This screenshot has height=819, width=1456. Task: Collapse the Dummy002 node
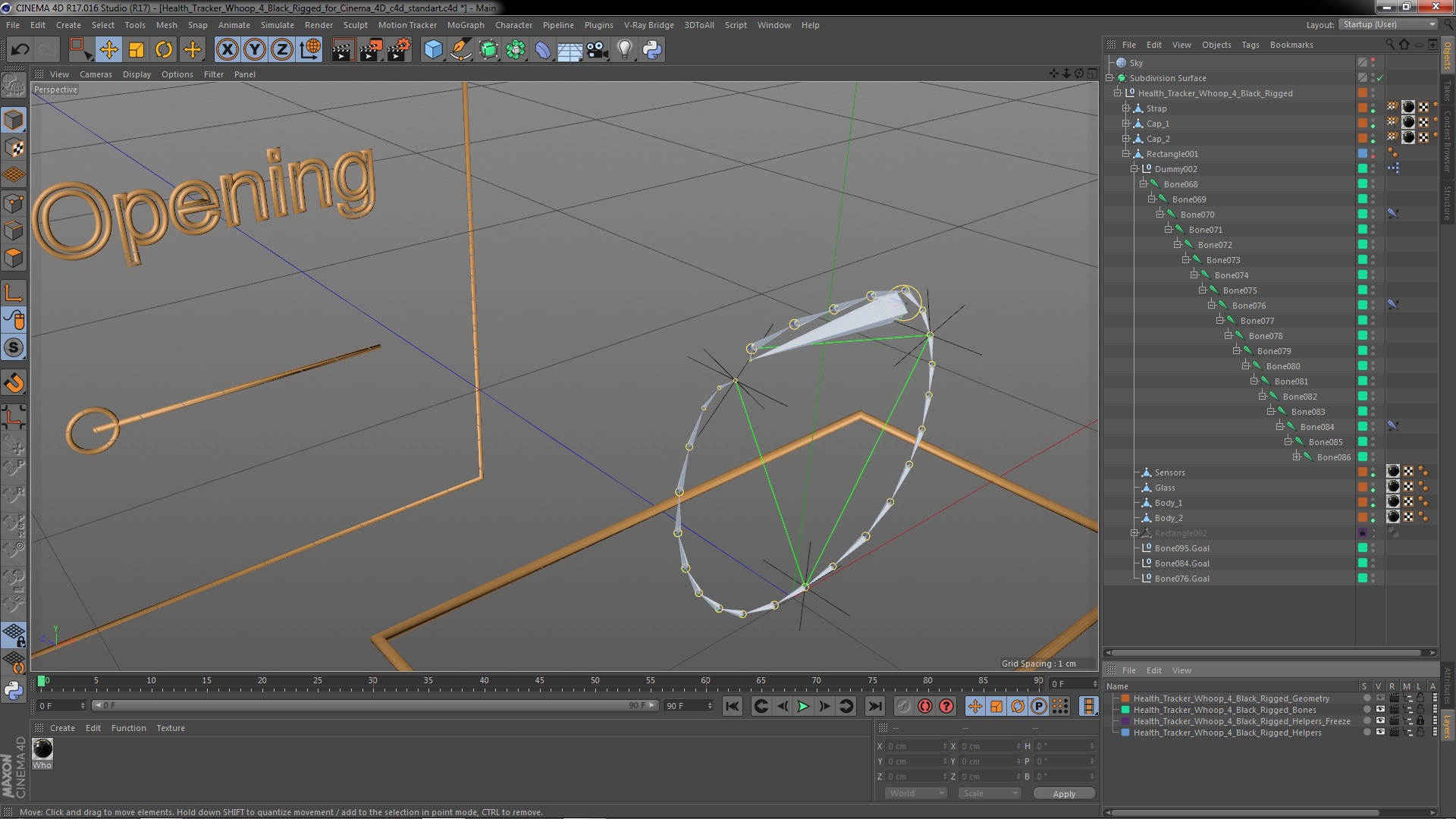(1134, 169)
